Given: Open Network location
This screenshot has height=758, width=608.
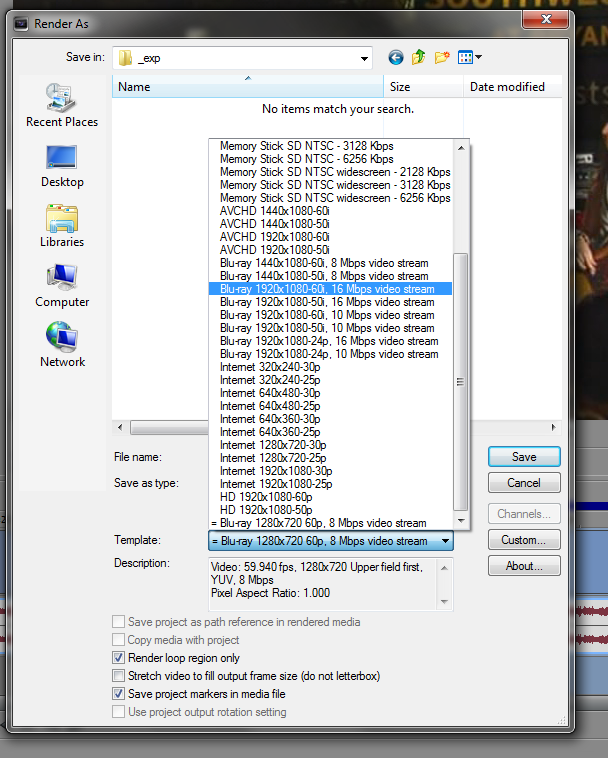Looking at the screenshot, I should 62,345.
